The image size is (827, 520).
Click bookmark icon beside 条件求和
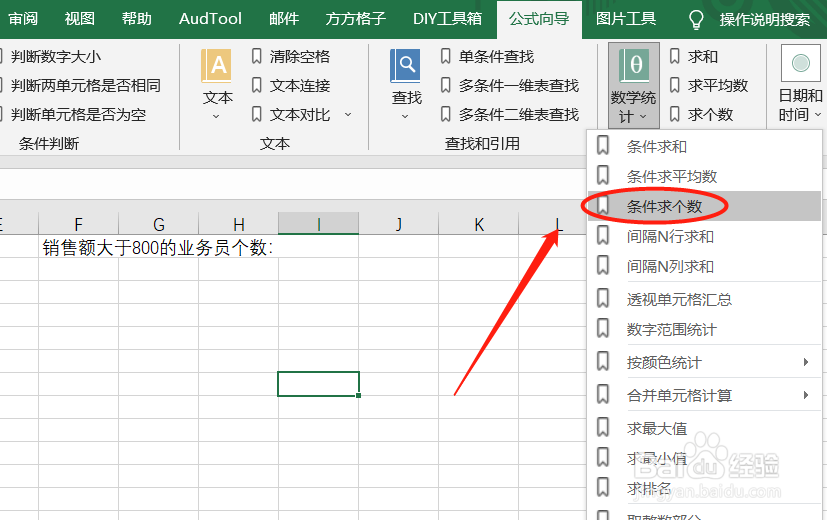603,145
